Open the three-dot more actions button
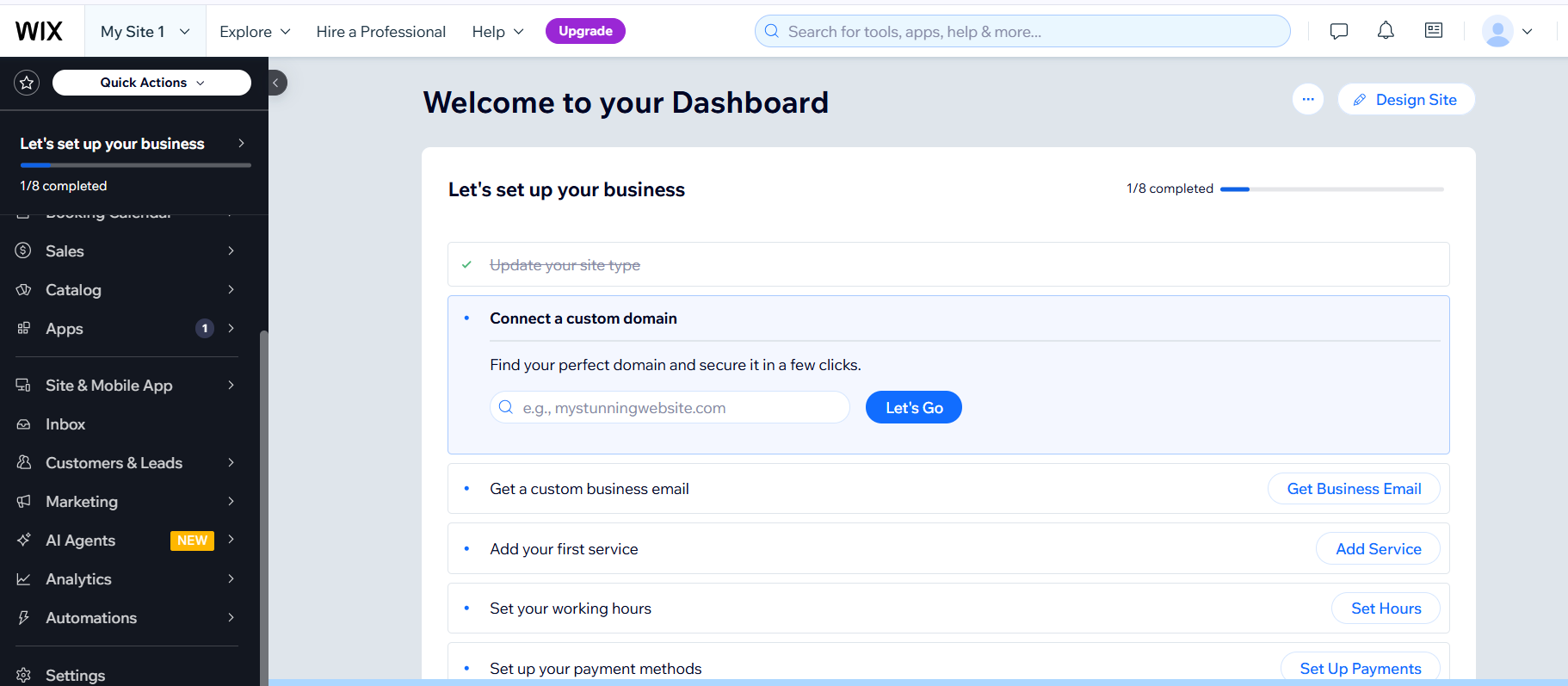 click(x=1307, y=99)
